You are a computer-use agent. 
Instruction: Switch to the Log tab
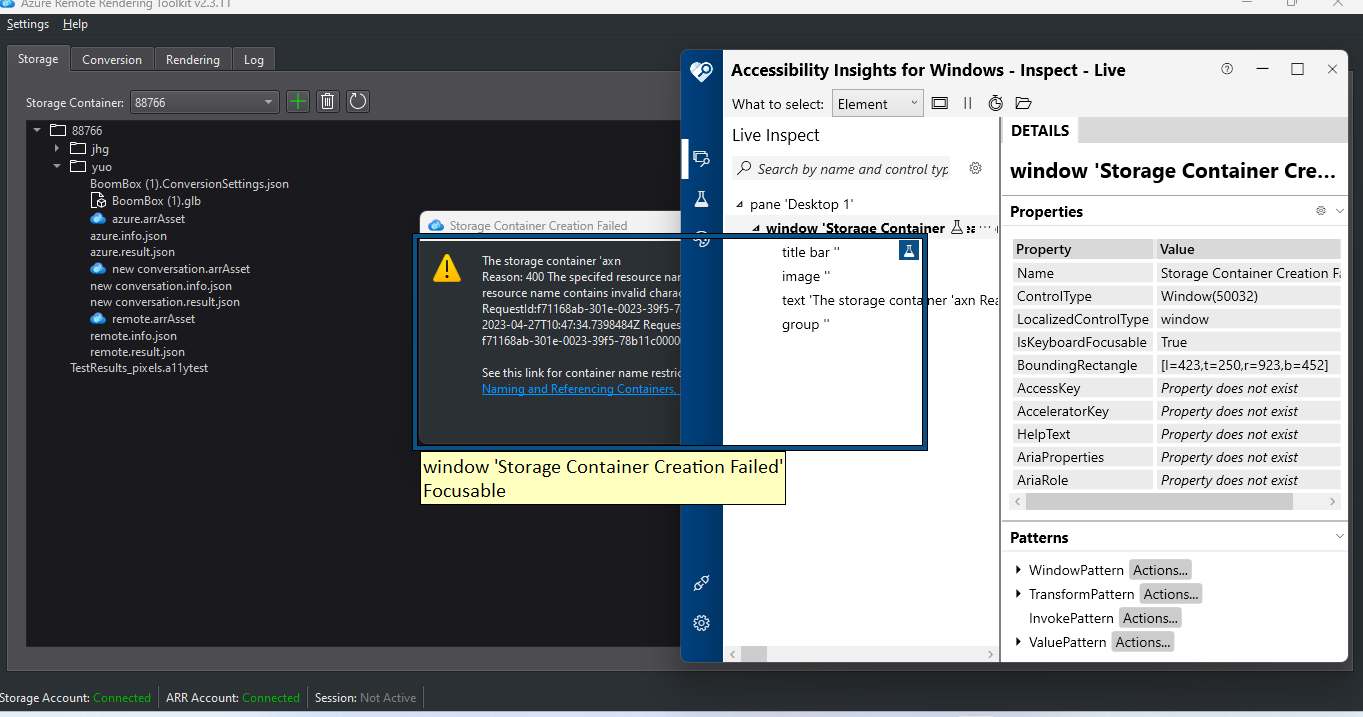(254, 60)
